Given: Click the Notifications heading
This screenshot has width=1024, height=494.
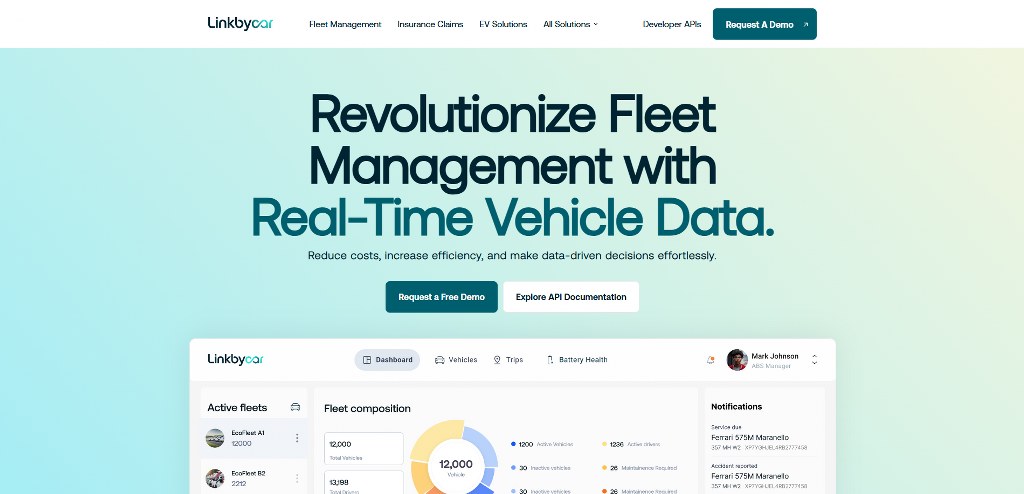Looking at the screenshot, I should click(737, 406).
